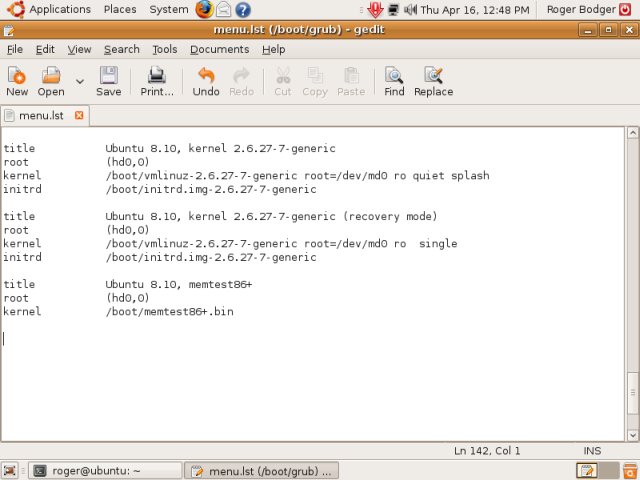Click the '/boot/memtest86+.bin' kernel line
This screenshot has height=480, width=640.
pos(118,312)
